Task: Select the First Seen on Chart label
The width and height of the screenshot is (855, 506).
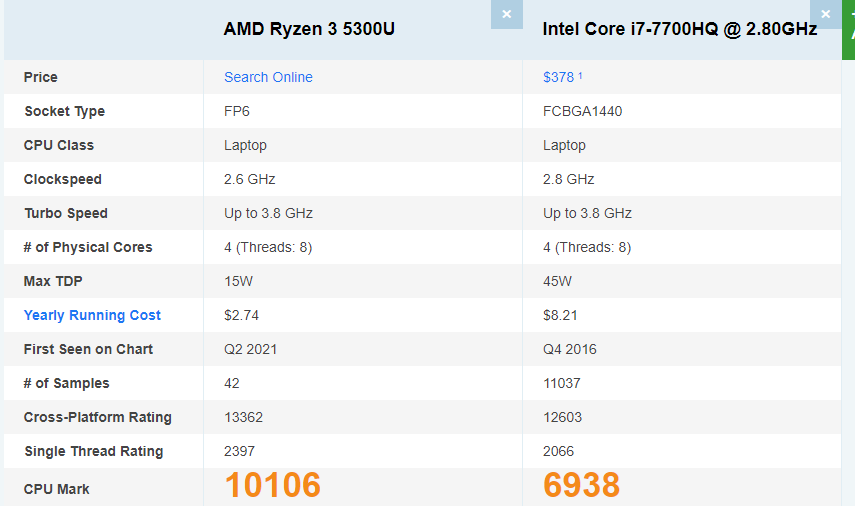Action: 88,350
